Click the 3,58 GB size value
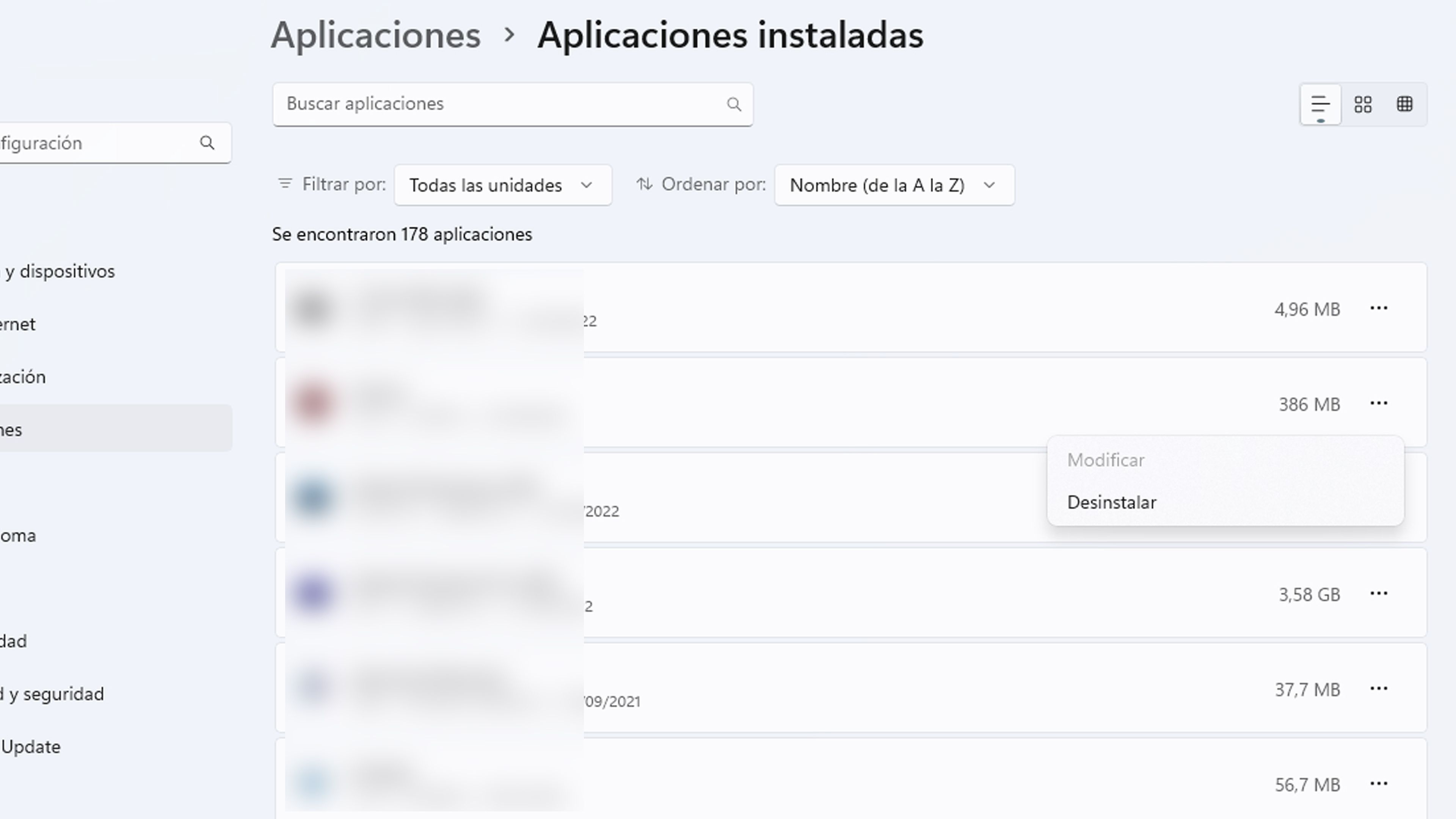The width and height of the screenshot is (1456, 819). tap(1309, 595)
